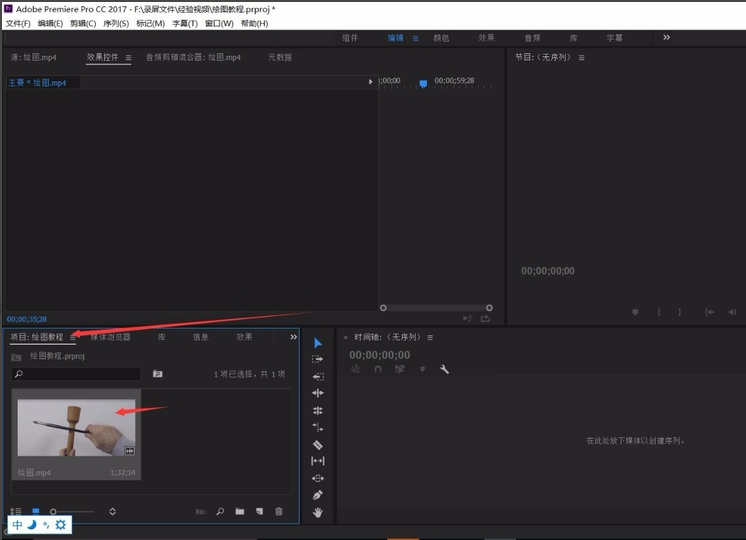Click the thumbnail zoom slider

click(54, 511)
